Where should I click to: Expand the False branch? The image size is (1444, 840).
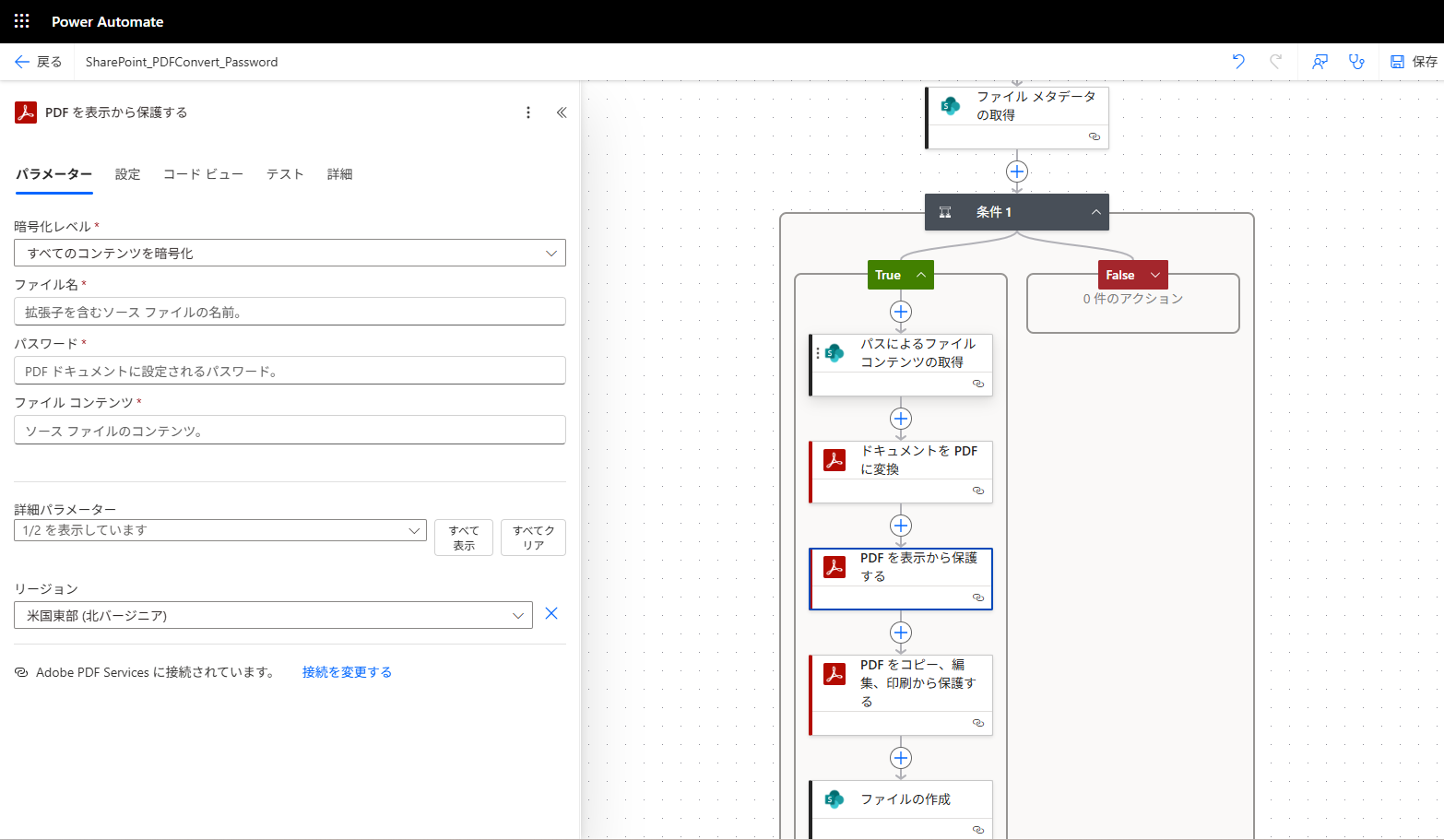1155,275
